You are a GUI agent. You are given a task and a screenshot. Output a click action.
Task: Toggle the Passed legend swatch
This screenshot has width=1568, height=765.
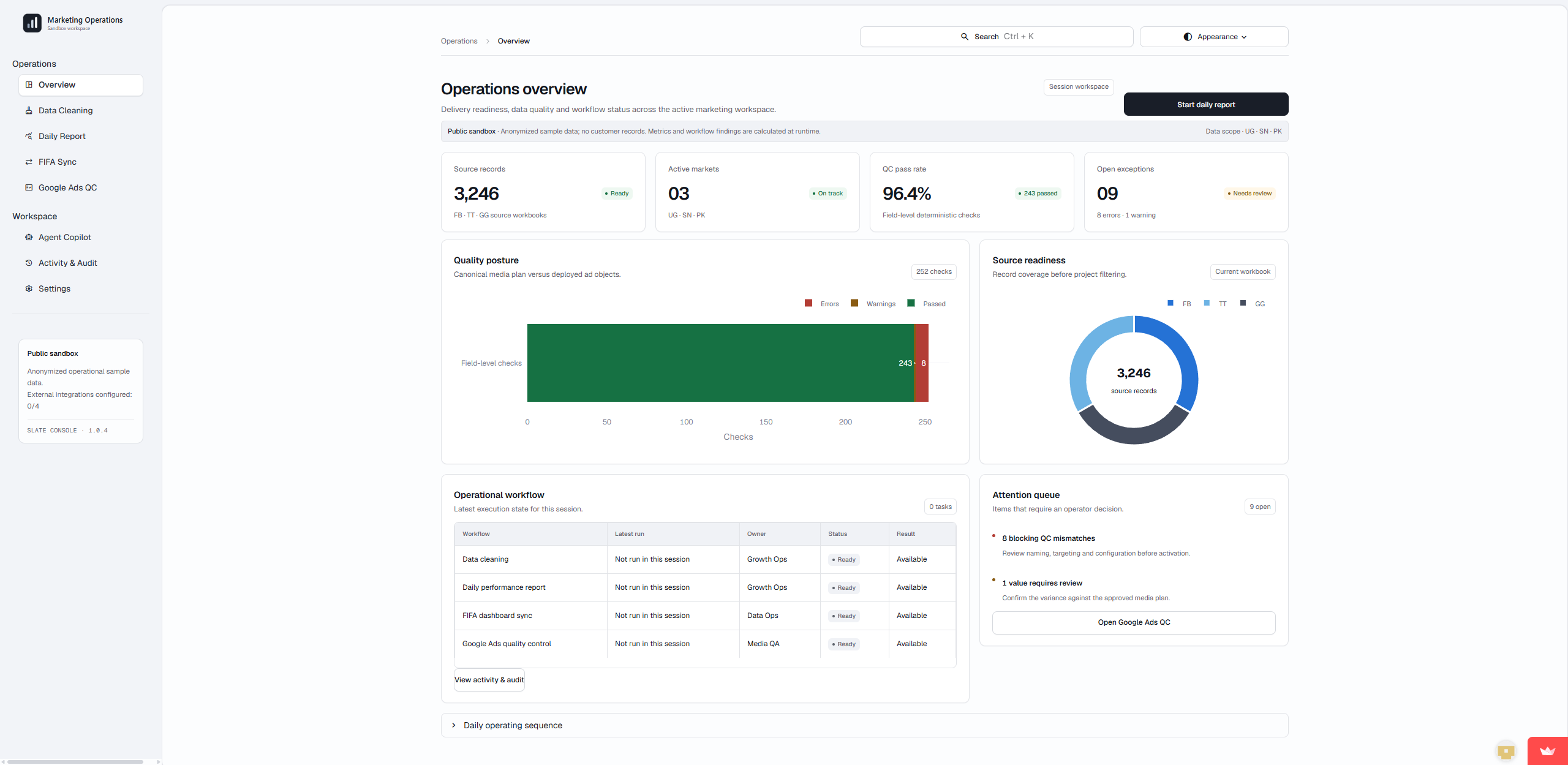[x=911, y=303]
